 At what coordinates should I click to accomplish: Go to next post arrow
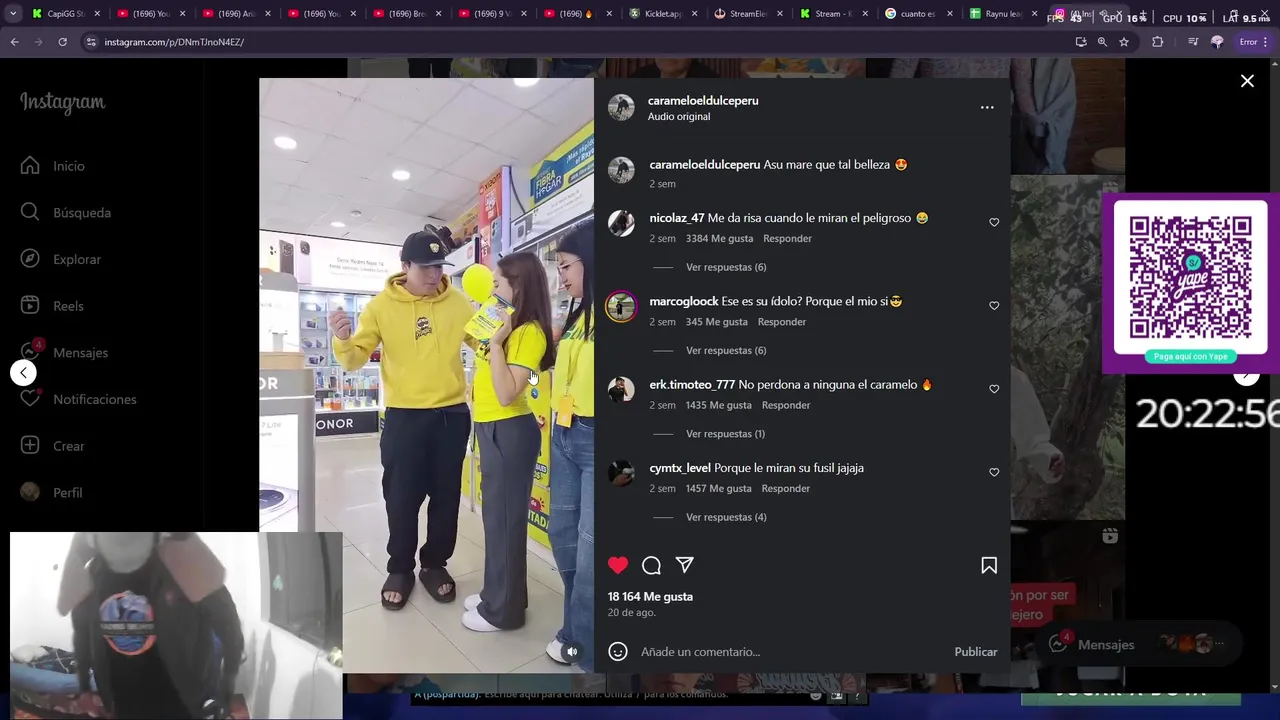point(1246,374)
